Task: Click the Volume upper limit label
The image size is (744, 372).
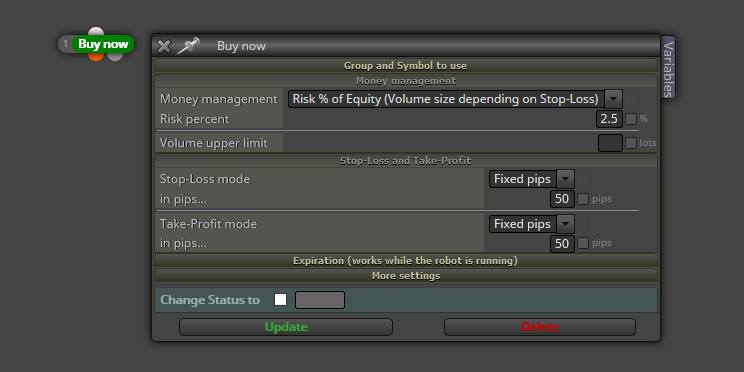Action: pos(214,143)
